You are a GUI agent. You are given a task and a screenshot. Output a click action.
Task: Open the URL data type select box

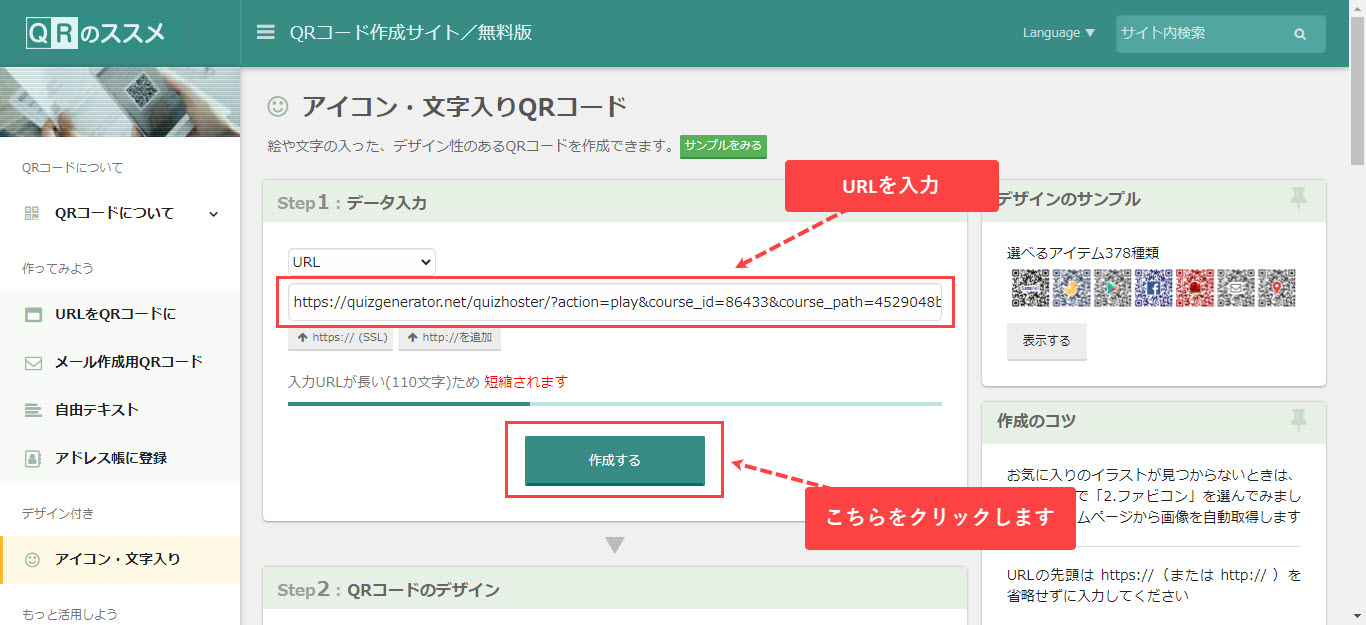pyautogui.click(x=361, y=262)
